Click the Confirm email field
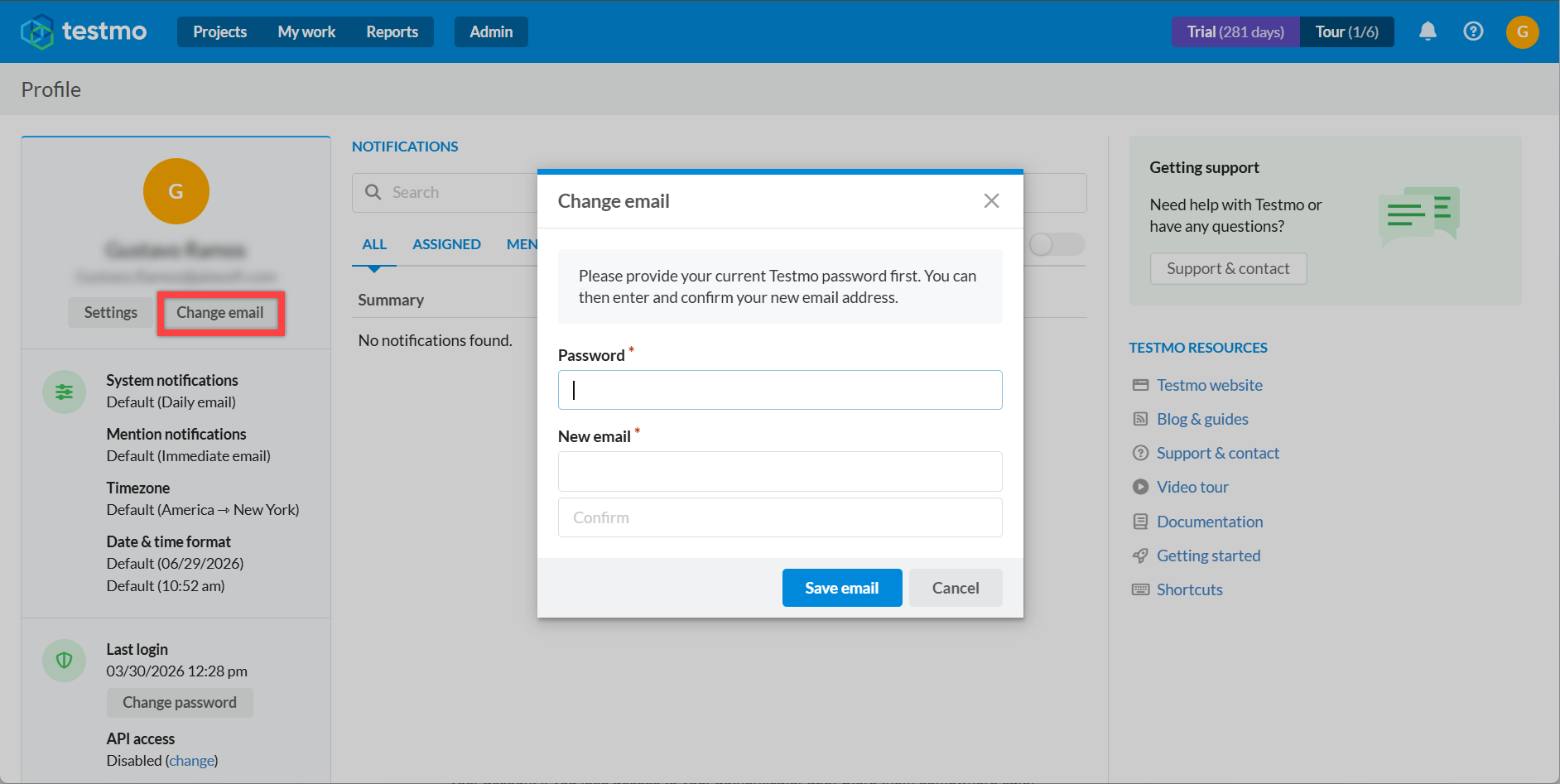The height and width of the screenshot is (784, 1560). [x=780, y=517]
